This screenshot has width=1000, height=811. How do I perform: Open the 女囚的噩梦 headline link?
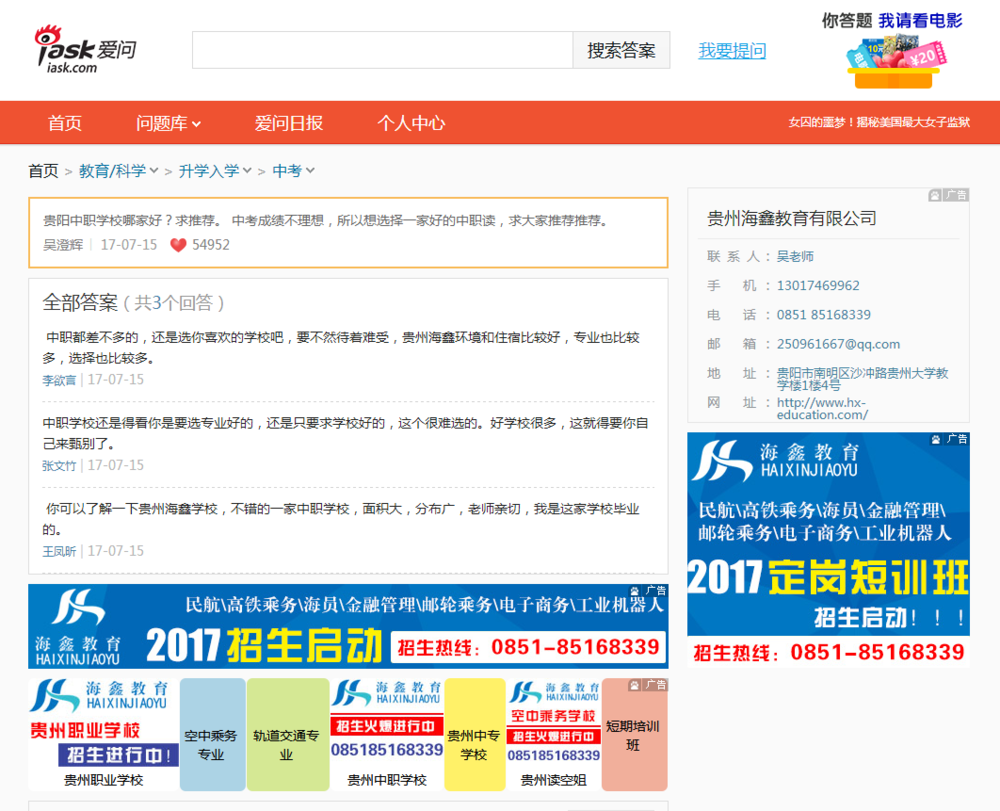pos(879,122)
